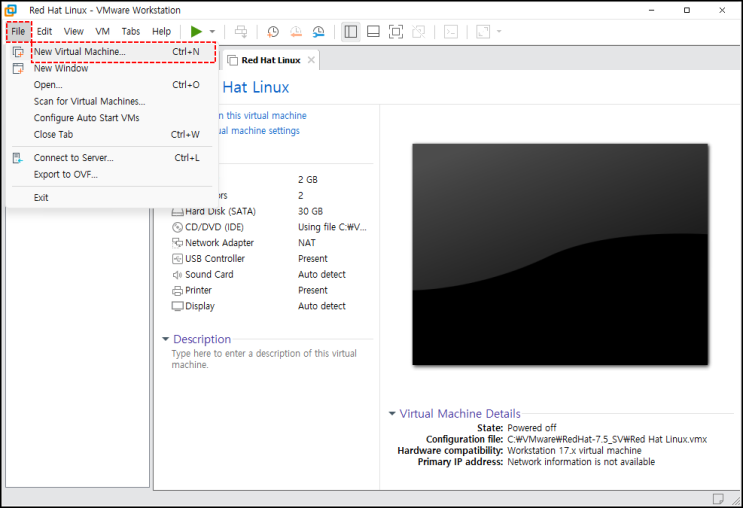Enter full screen mode icon
Screen dimensions: 743x508
click(396, 32)
